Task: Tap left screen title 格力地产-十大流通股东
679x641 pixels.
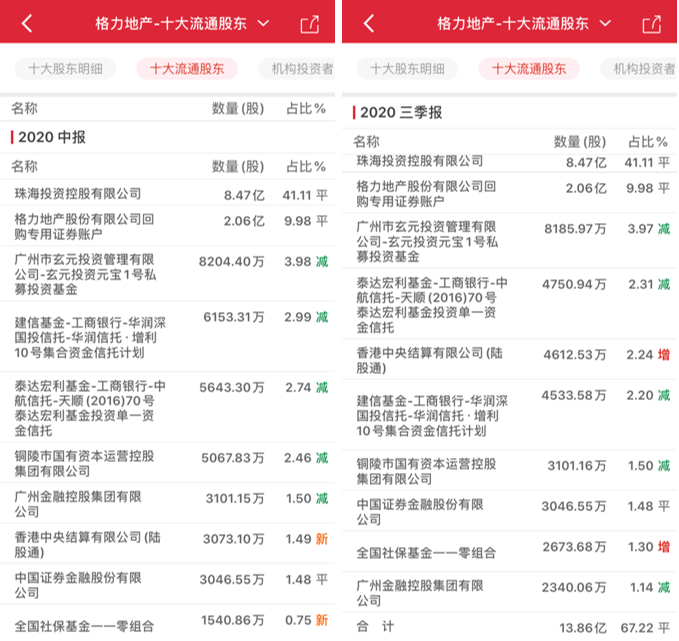Action: click(171, 23)
